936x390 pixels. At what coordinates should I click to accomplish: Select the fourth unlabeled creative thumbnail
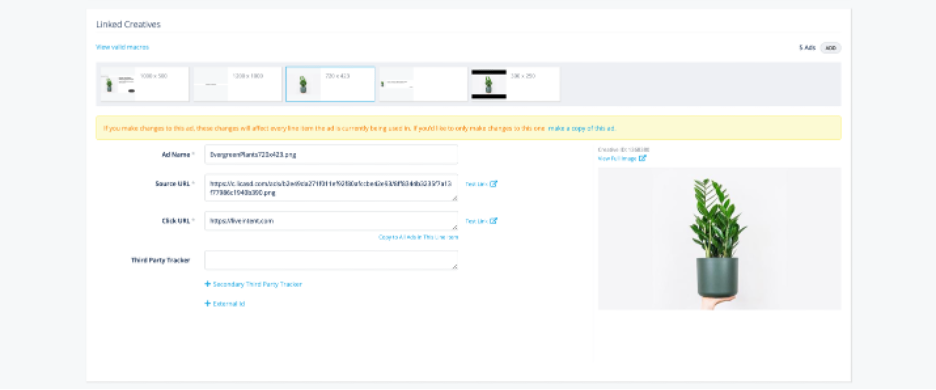pyautogui.click(x=423, y=84)
